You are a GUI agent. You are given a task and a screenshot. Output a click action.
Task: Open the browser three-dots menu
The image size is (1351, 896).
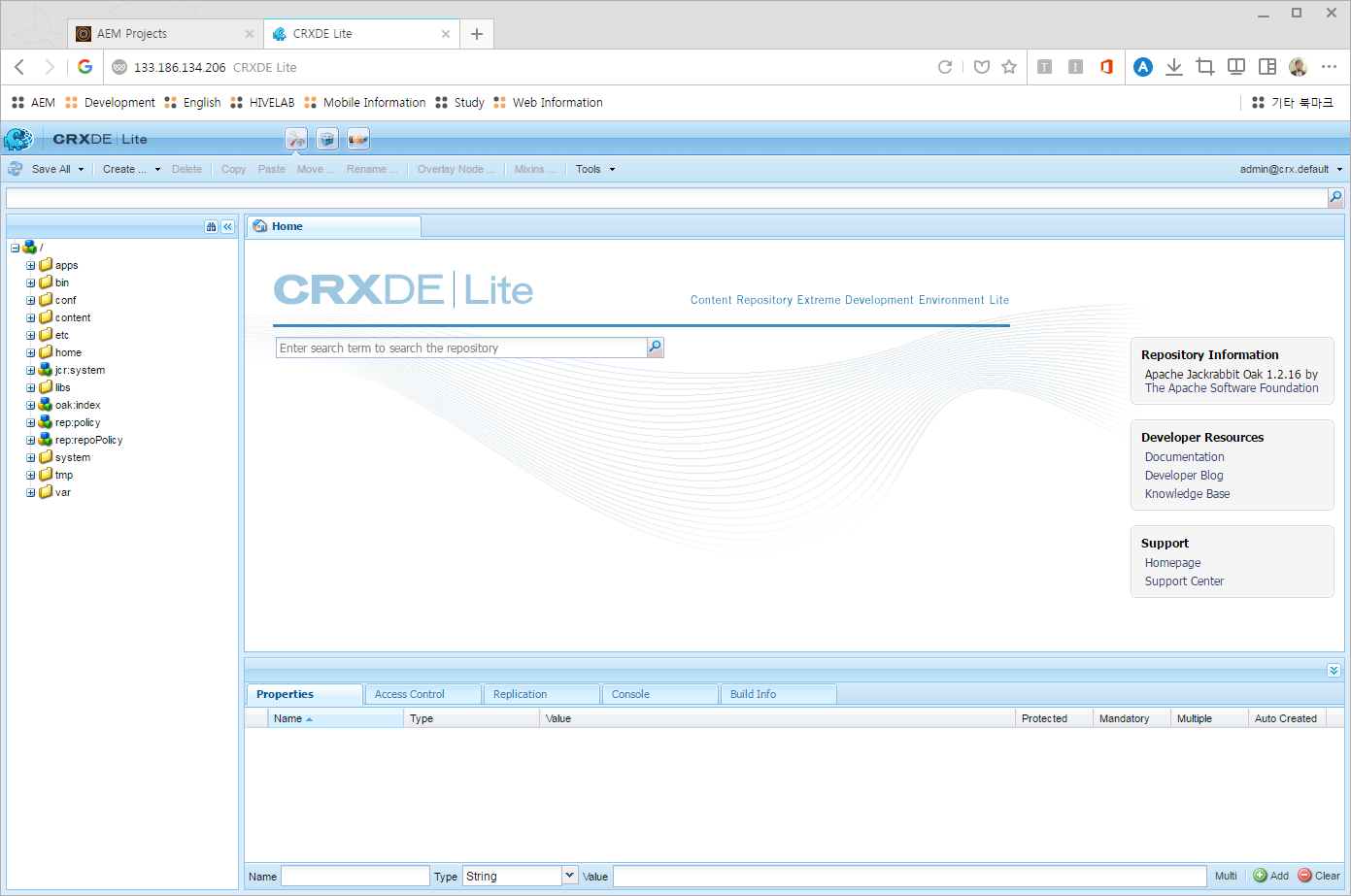[1329, 67]
